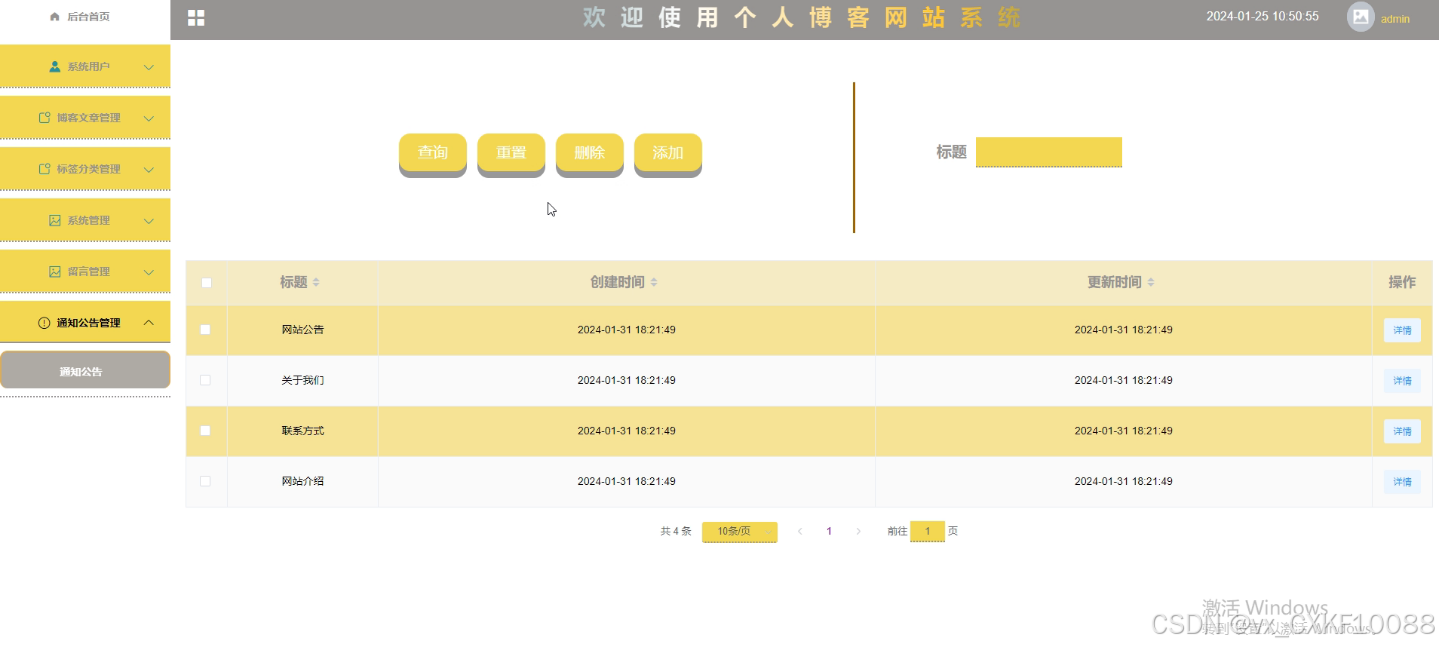Open 详情 for 关于我们 row

pos(1402,380)
